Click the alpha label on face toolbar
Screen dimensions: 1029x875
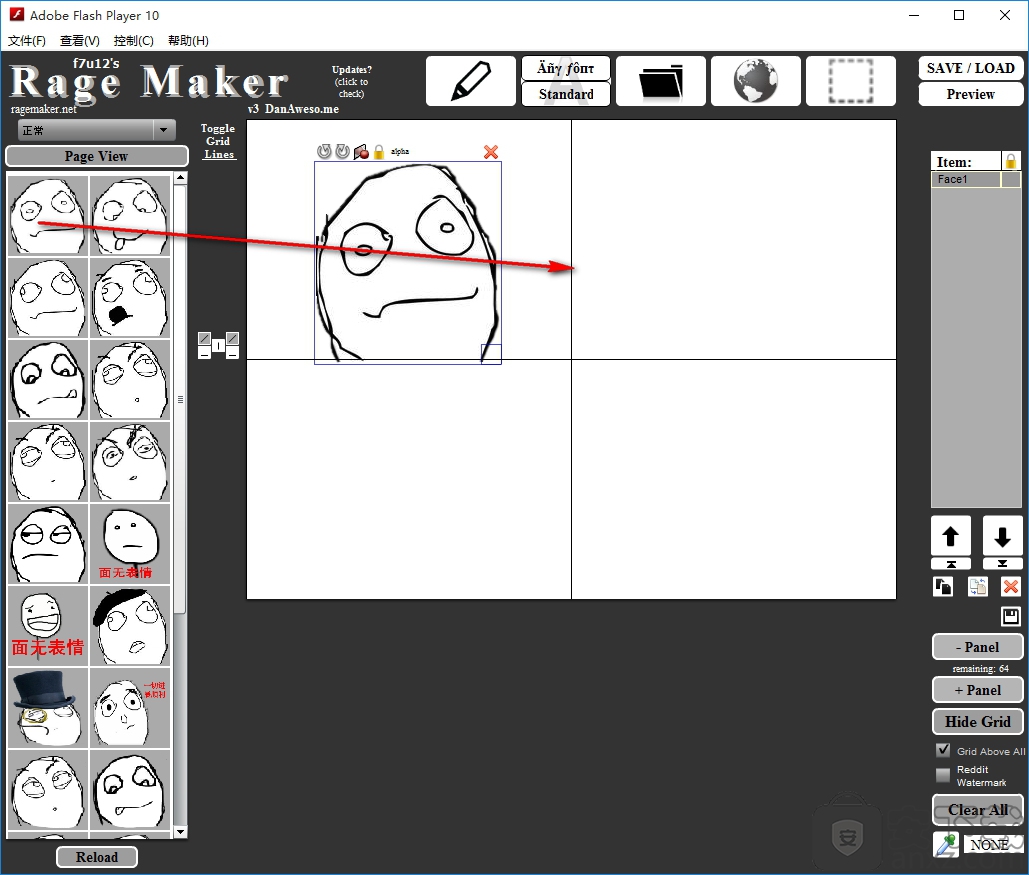[x=400, y=152]
